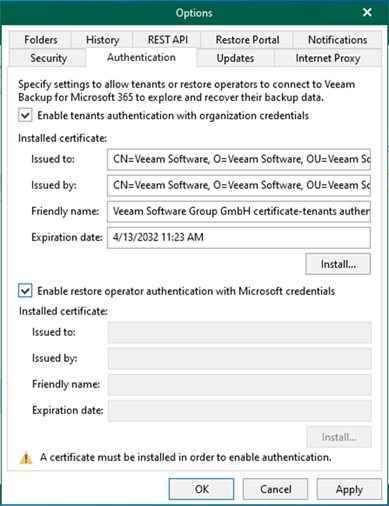The image size is (389, 506).
Task: Select the Restore Portal tab
Action: [x=247, y=40]
